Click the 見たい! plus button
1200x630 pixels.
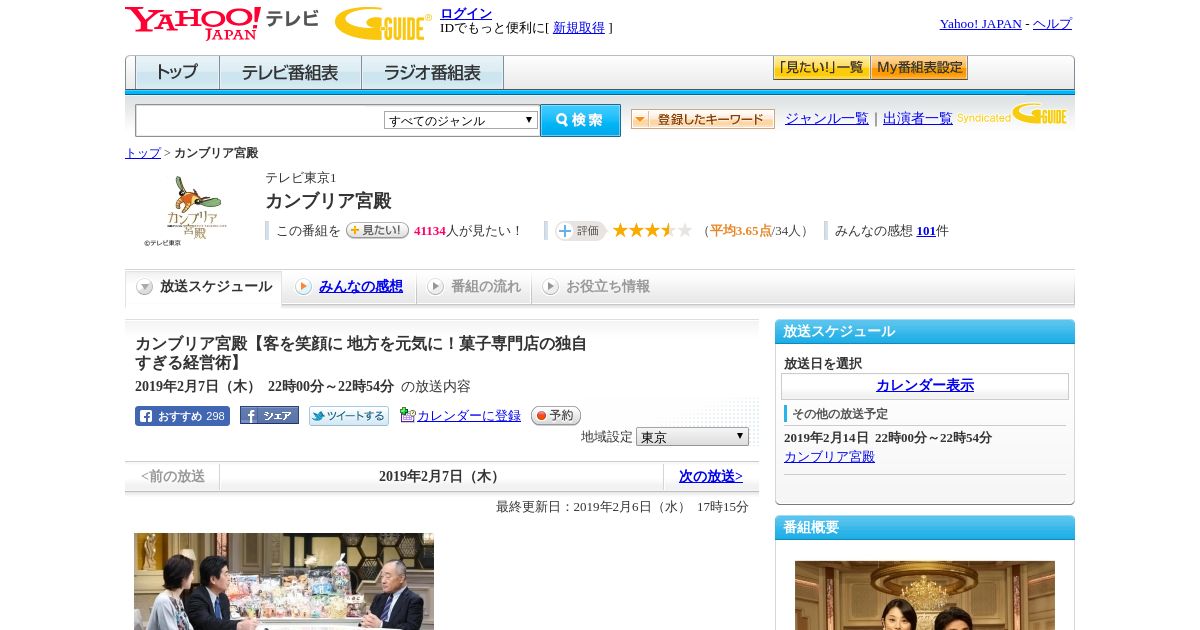point(377,230)
